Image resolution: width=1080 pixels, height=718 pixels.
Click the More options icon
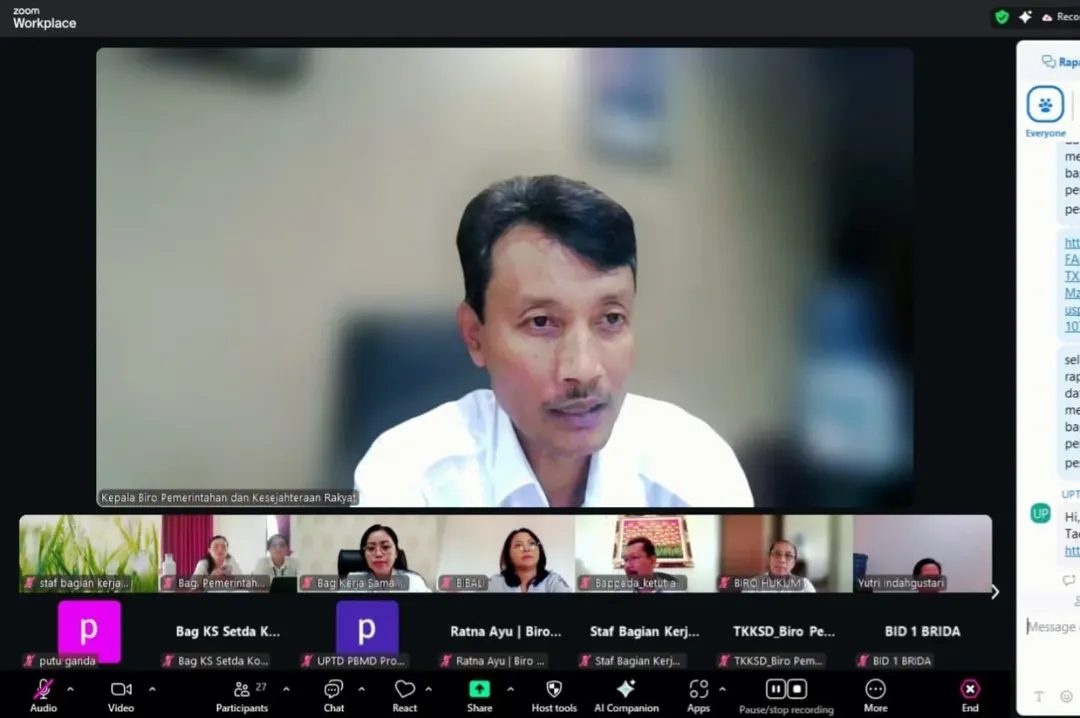tap(875, 690)
